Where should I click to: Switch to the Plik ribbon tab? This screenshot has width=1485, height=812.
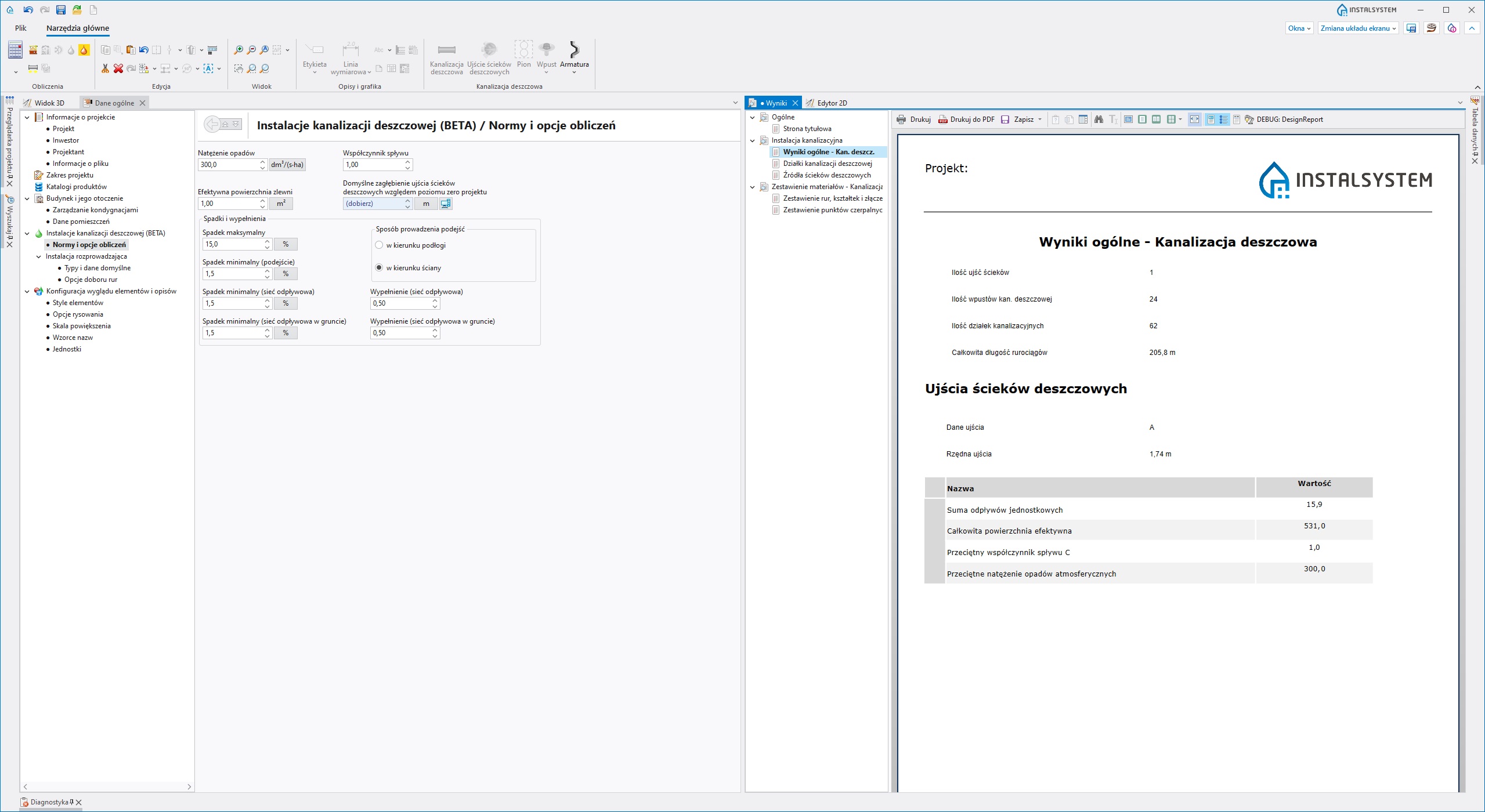21,28
